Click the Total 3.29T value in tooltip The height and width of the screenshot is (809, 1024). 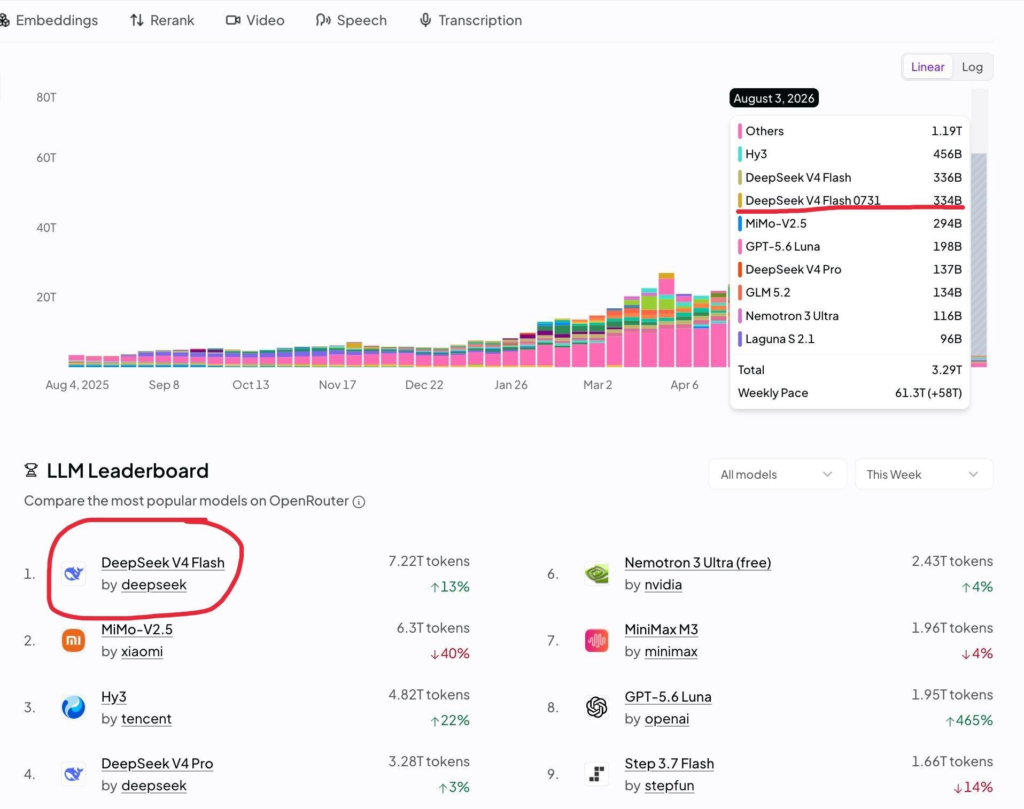pos(946,370)
